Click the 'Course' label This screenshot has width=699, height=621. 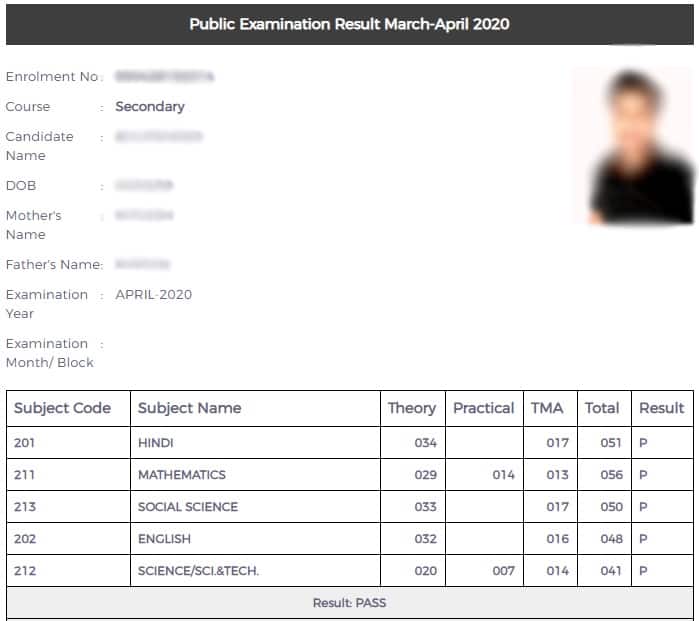[28, 107]
